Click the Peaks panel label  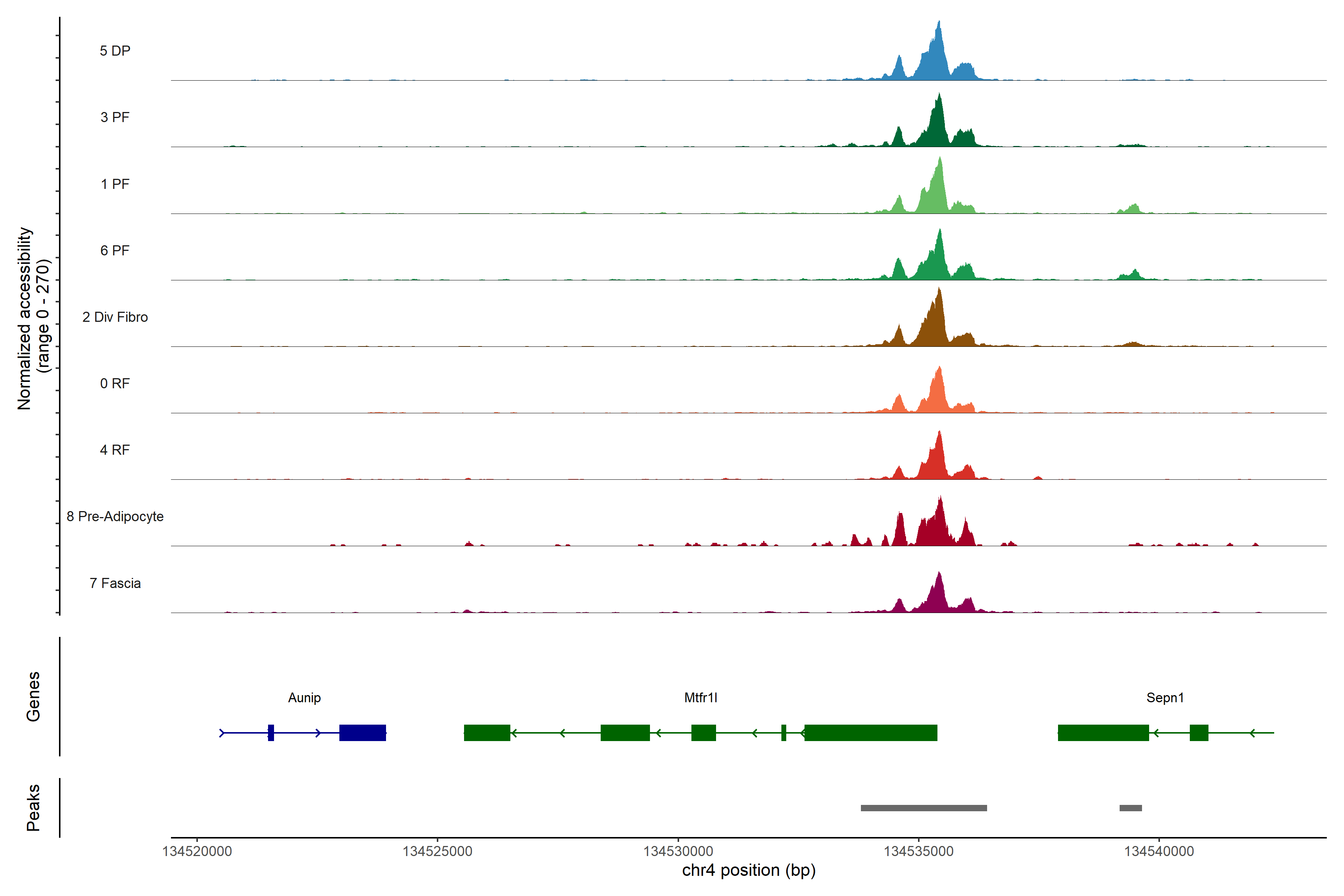[33, 807]
